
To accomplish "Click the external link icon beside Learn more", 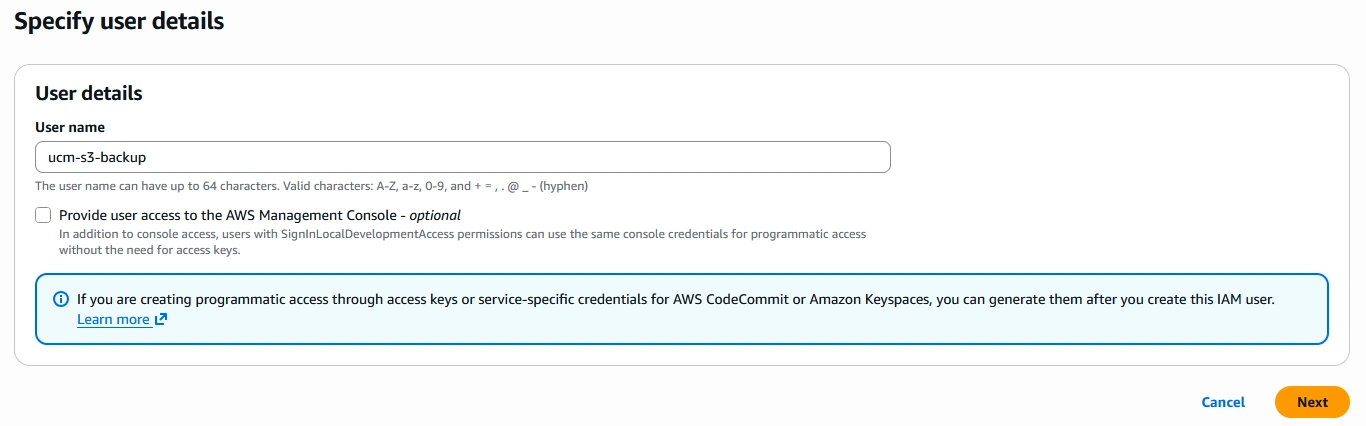I will click(x=161, y=320).
